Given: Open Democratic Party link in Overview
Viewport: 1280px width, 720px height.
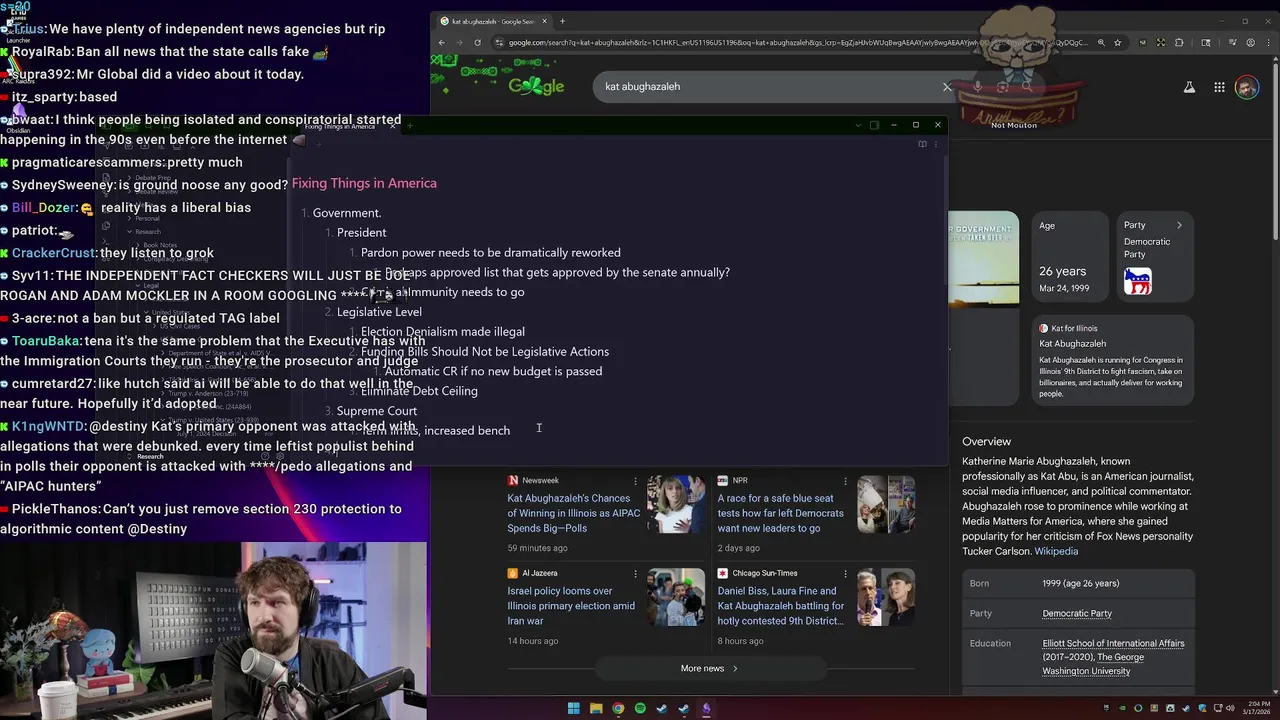Looking at the screenshot, I should click(x=1077, y=613).
